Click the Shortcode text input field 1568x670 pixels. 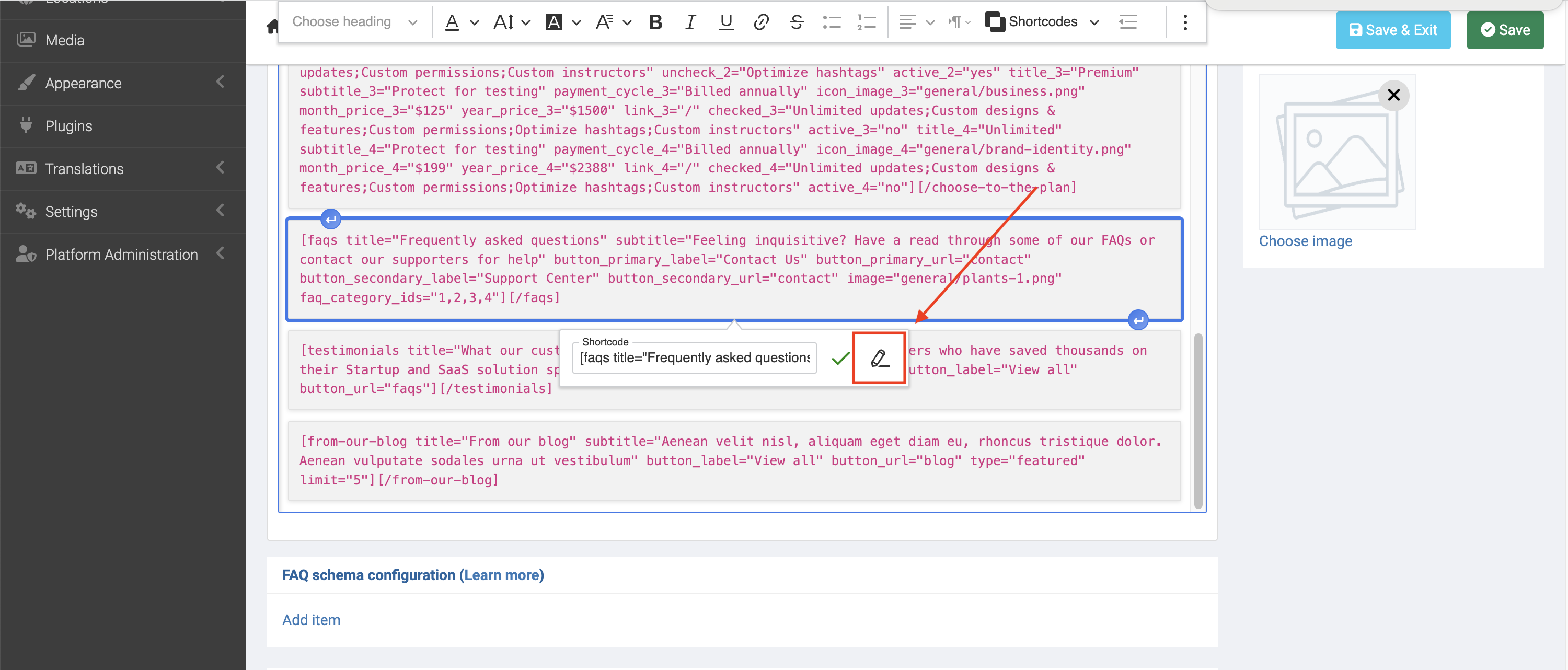[x=694, y=358]
